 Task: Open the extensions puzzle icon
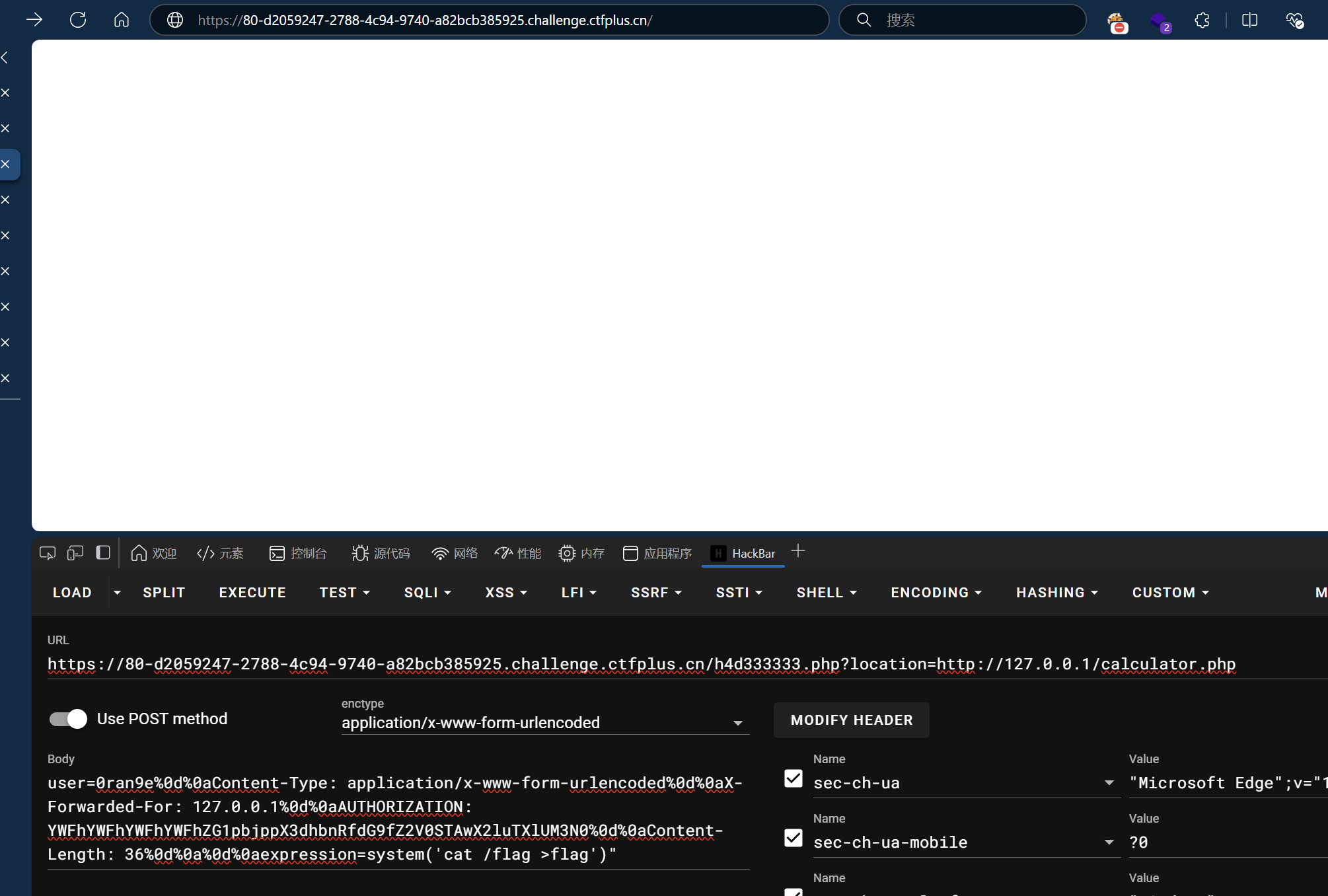point(1202,20)
